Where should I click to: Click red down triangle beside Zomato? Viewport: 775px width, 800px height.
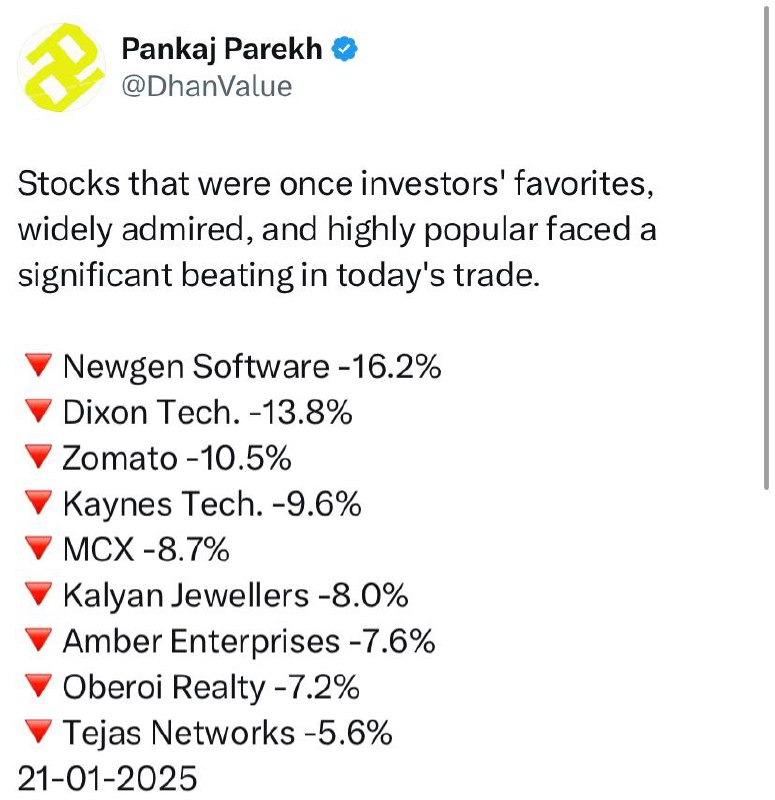[x=38, y=456]
